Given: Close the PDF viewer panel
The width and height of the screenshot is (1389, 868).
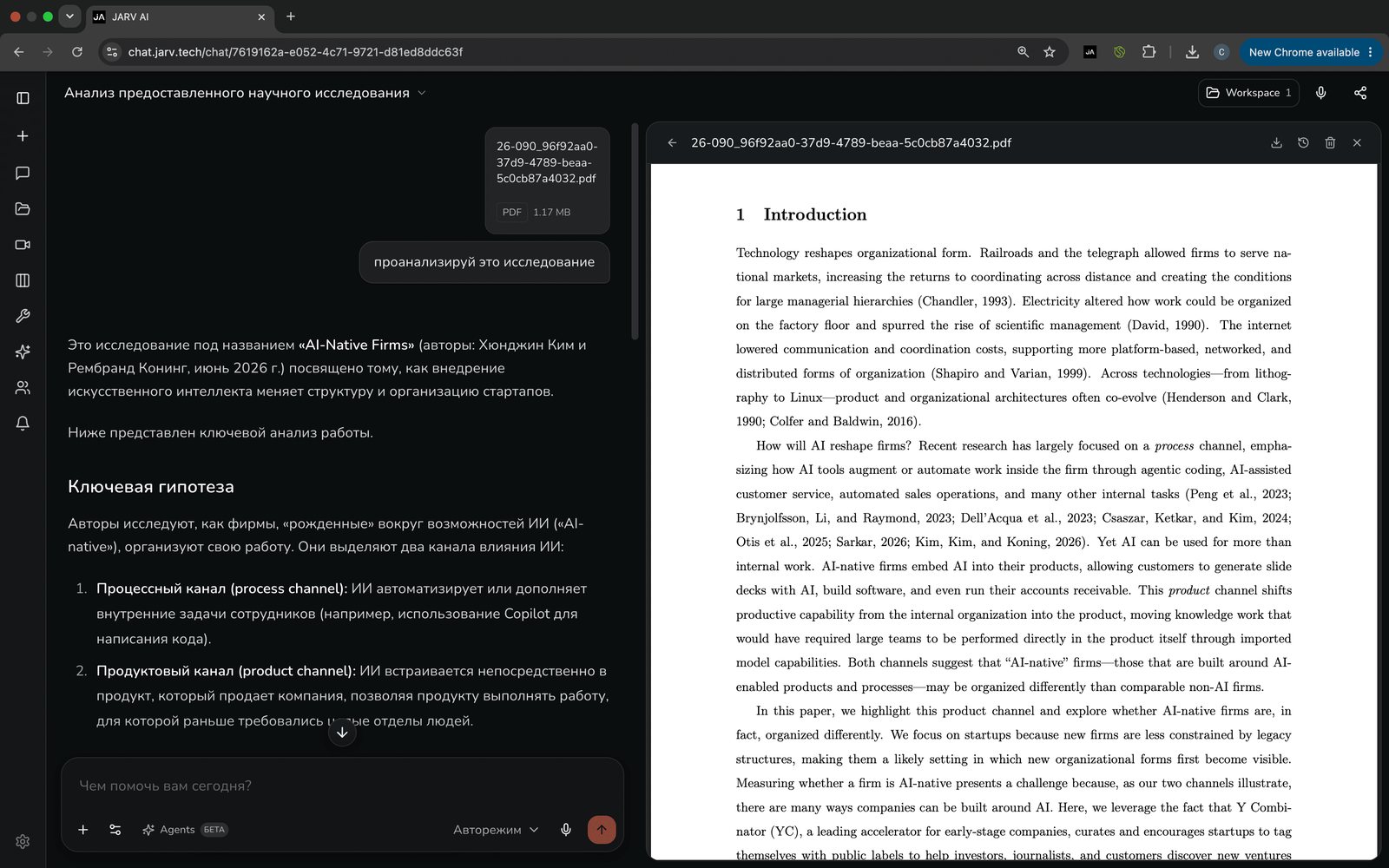Looking at the screenshot, I should pos(1357,143).
